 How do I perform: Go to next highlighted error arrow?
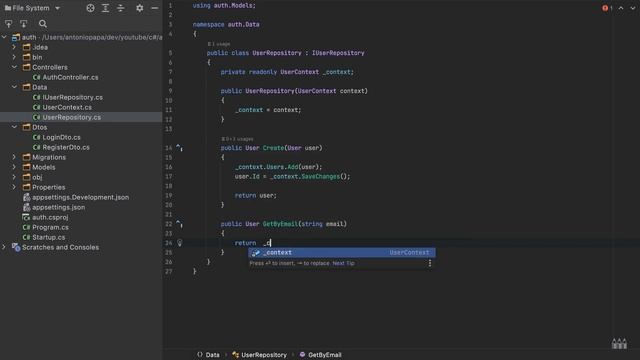click(x=633, y=8)
